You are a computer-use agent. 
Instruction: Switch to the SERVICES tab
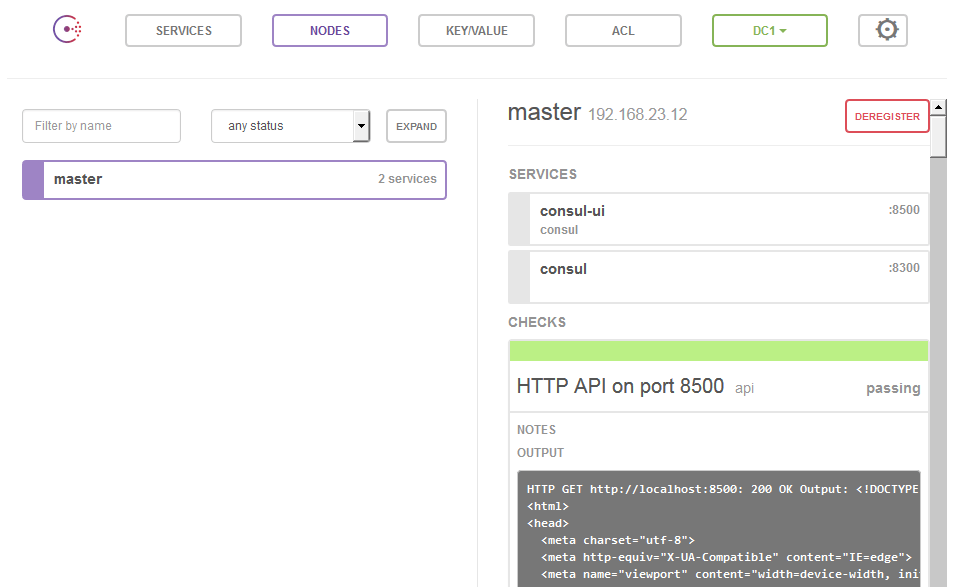click(183, 30)
